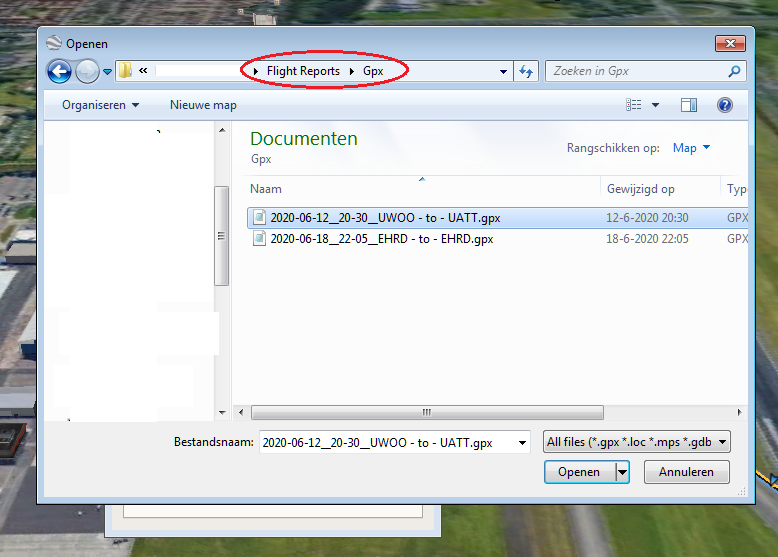Open the Rangschikken op Map dropdown

[691, 148]
